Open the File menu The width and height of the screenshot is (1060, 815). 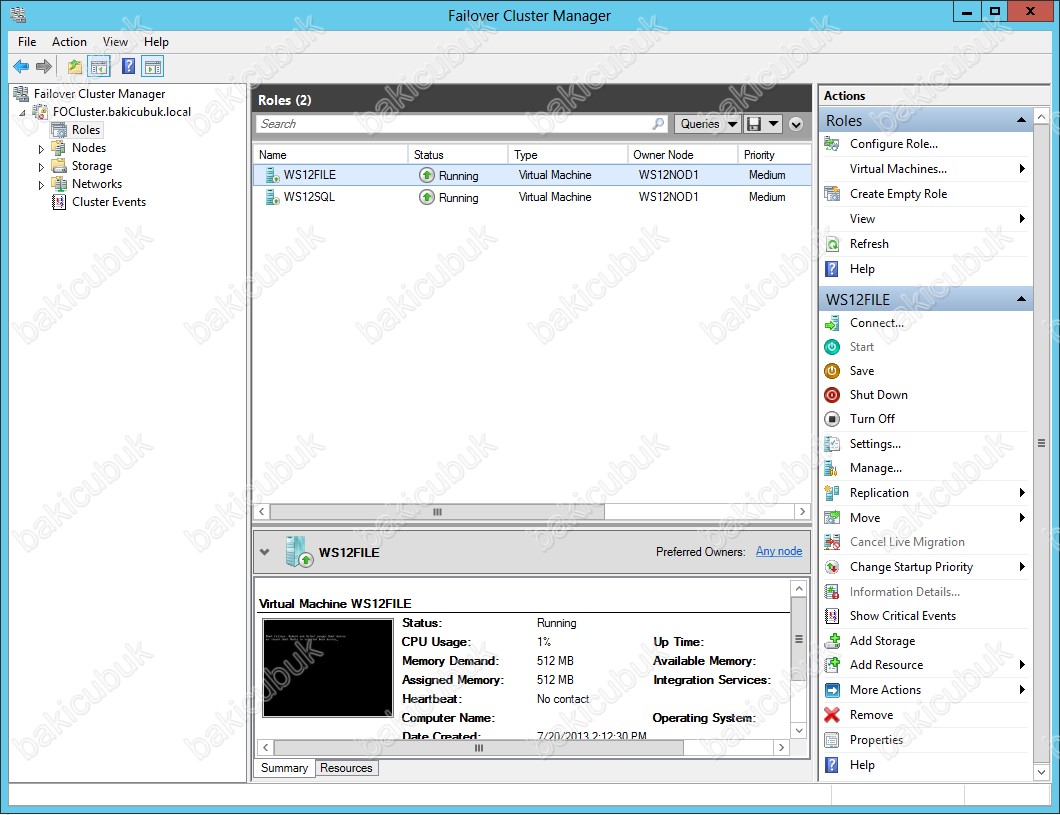tap(27, 42)
